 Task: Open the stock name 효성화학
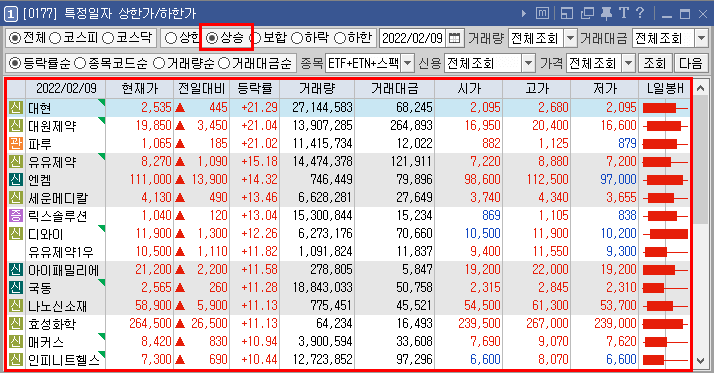pyautogui.click(x=52, y=324)
